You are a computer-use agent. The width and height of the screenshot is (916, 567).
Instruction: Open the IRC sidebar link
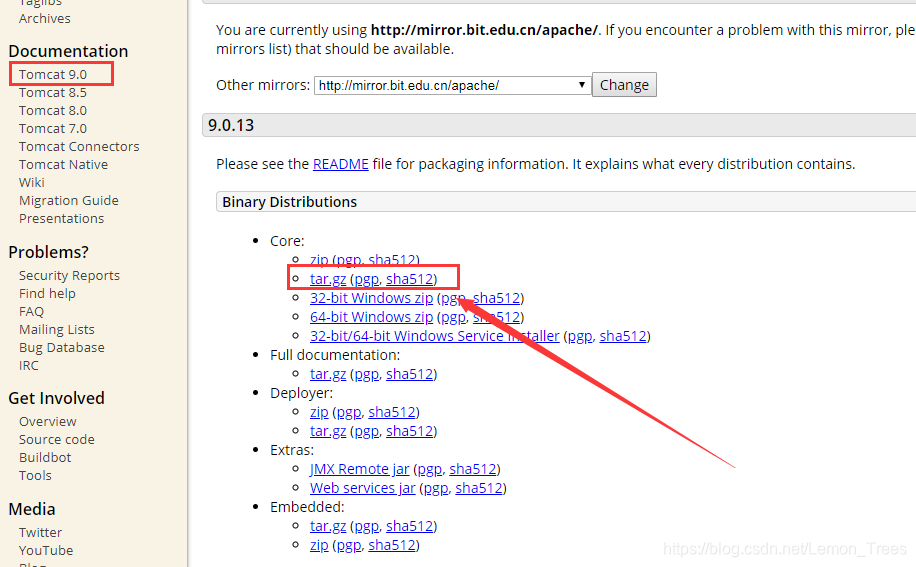[x=29, y=366]
